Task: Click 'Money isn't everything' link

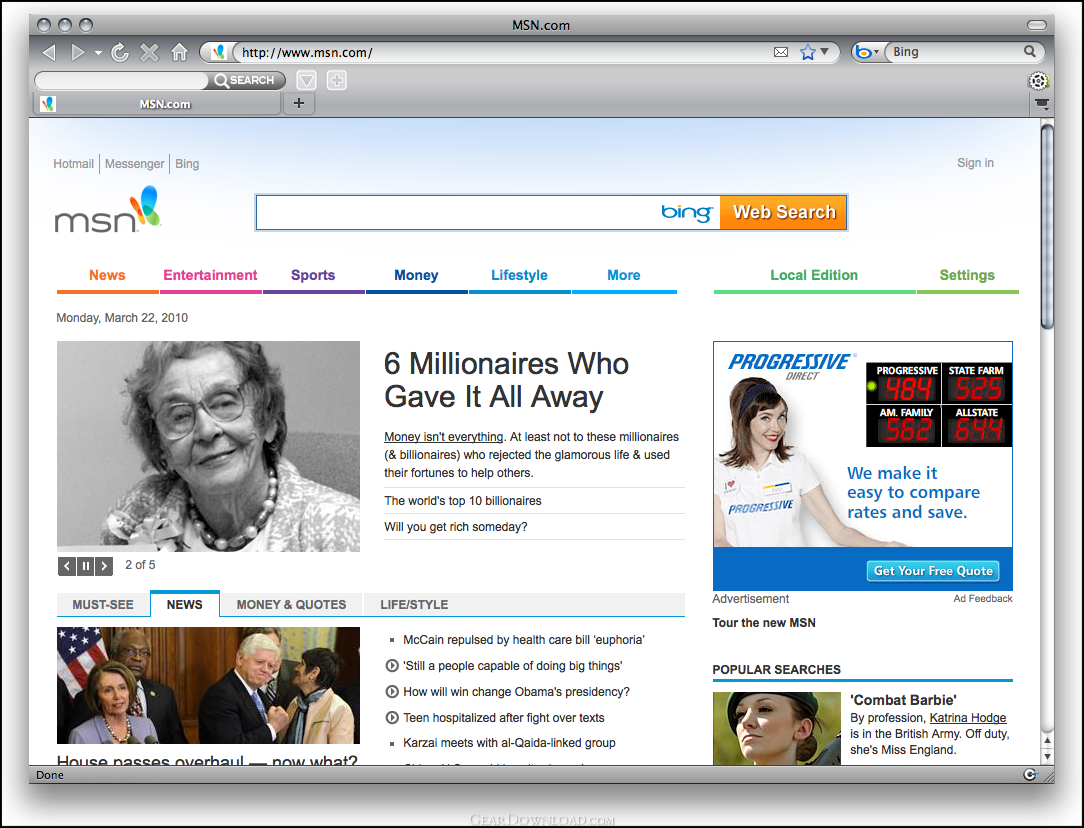Action: (444, 437)
